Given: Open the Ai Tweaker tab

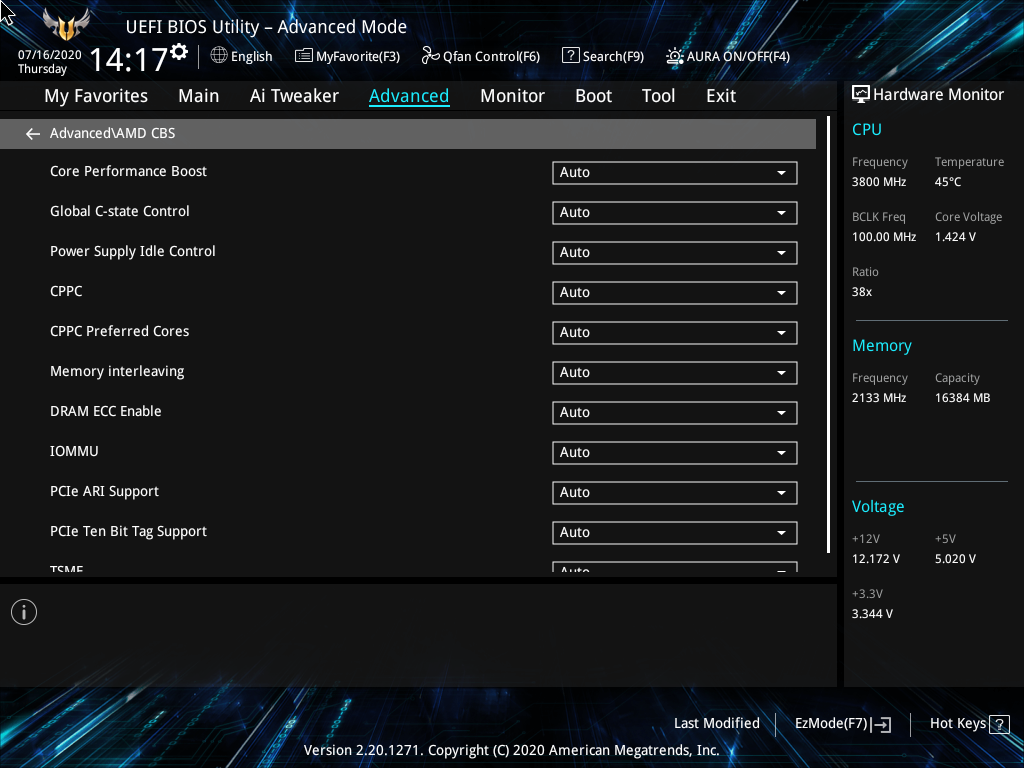Looking at the screenshot, I should [294, 96].
